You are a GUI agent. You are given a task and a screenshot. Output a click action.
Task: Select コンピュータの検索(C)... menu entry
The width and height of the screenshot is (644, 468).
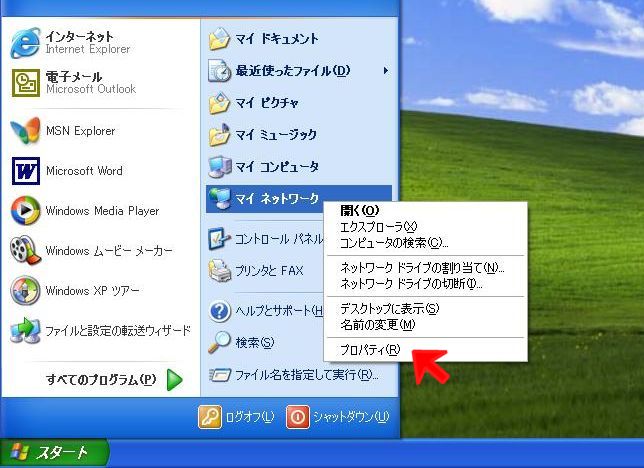[394, 242]
